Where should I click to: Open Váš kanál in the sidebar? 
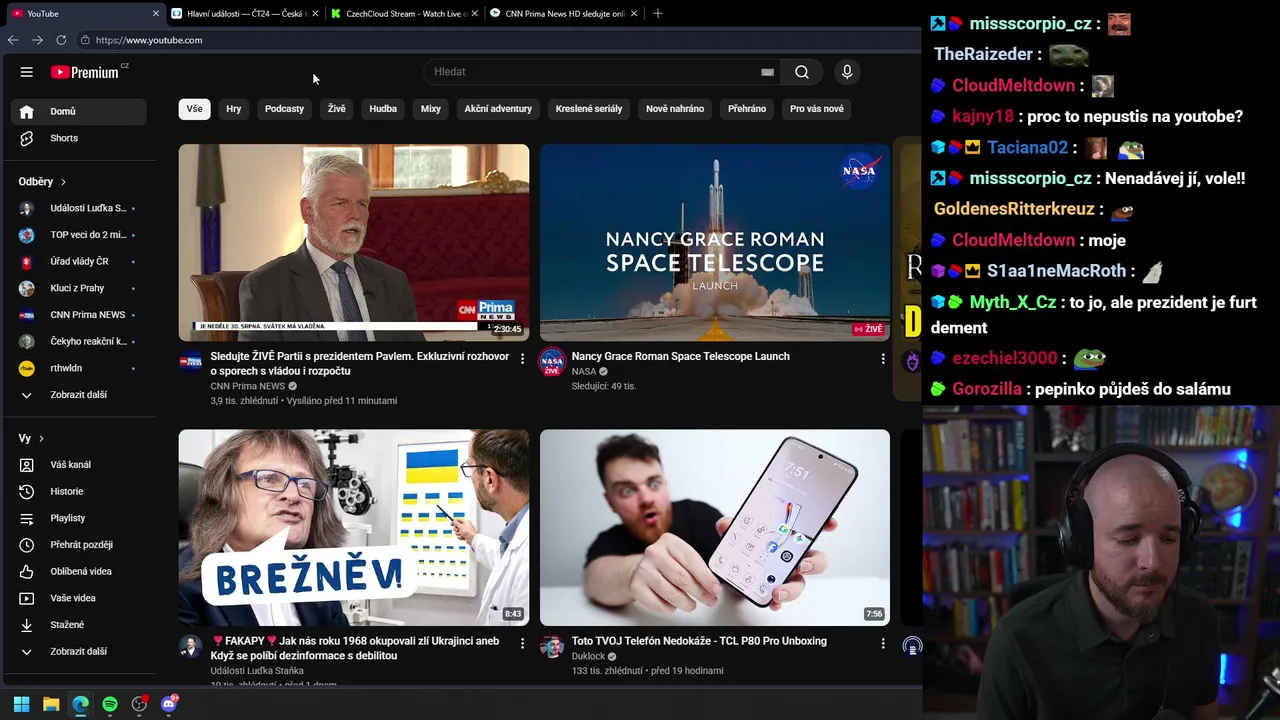(79, 465)
